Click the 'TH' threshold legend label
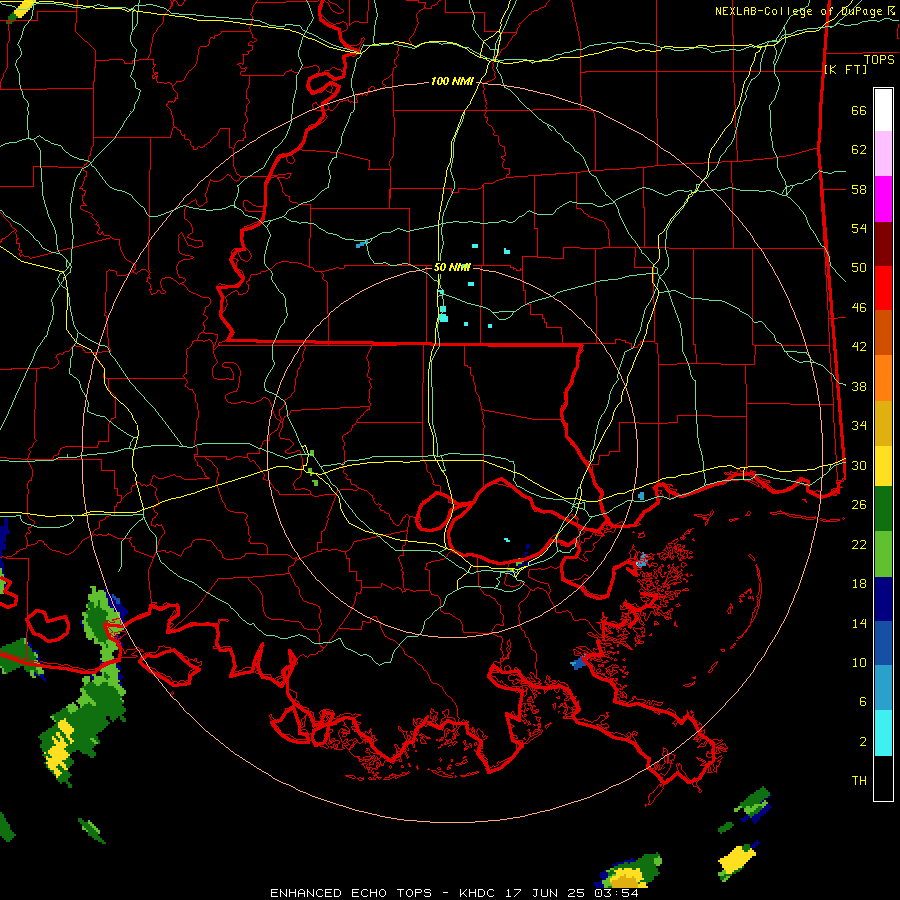The image size is (900, 900). 859,781
